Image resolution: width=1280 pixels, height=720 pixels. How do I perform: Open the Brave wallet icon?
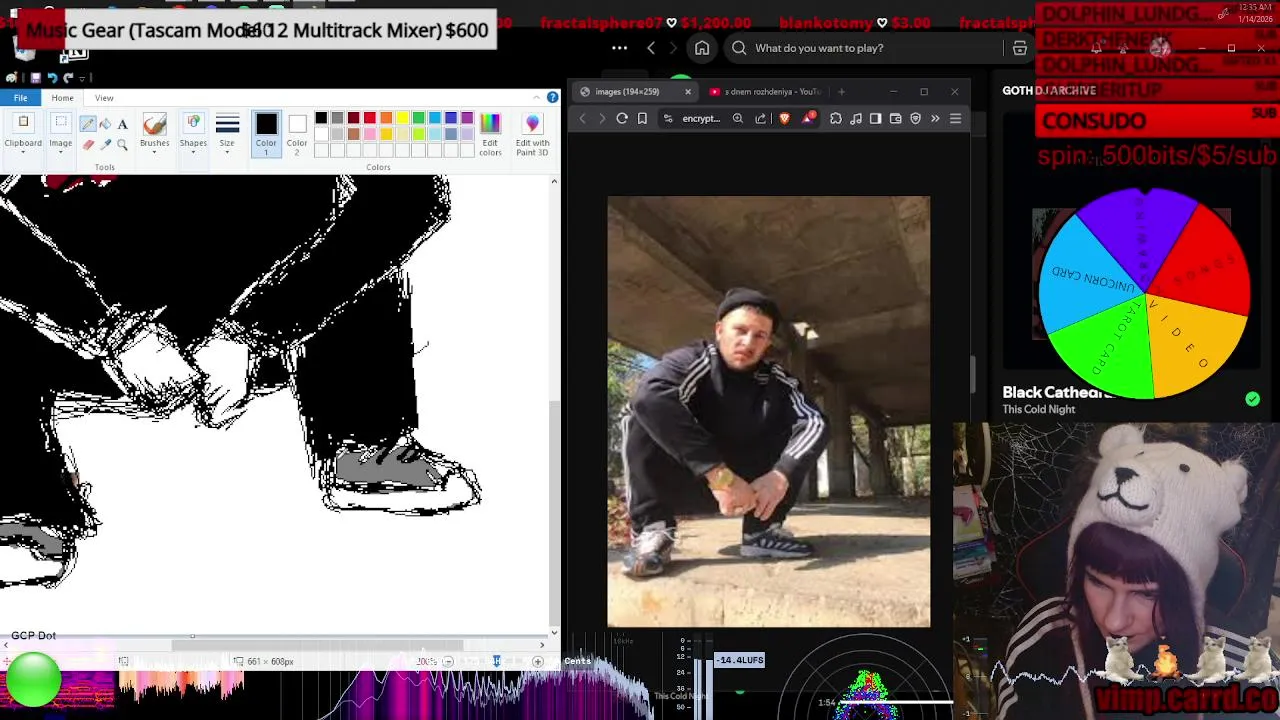tap(896, 118)
